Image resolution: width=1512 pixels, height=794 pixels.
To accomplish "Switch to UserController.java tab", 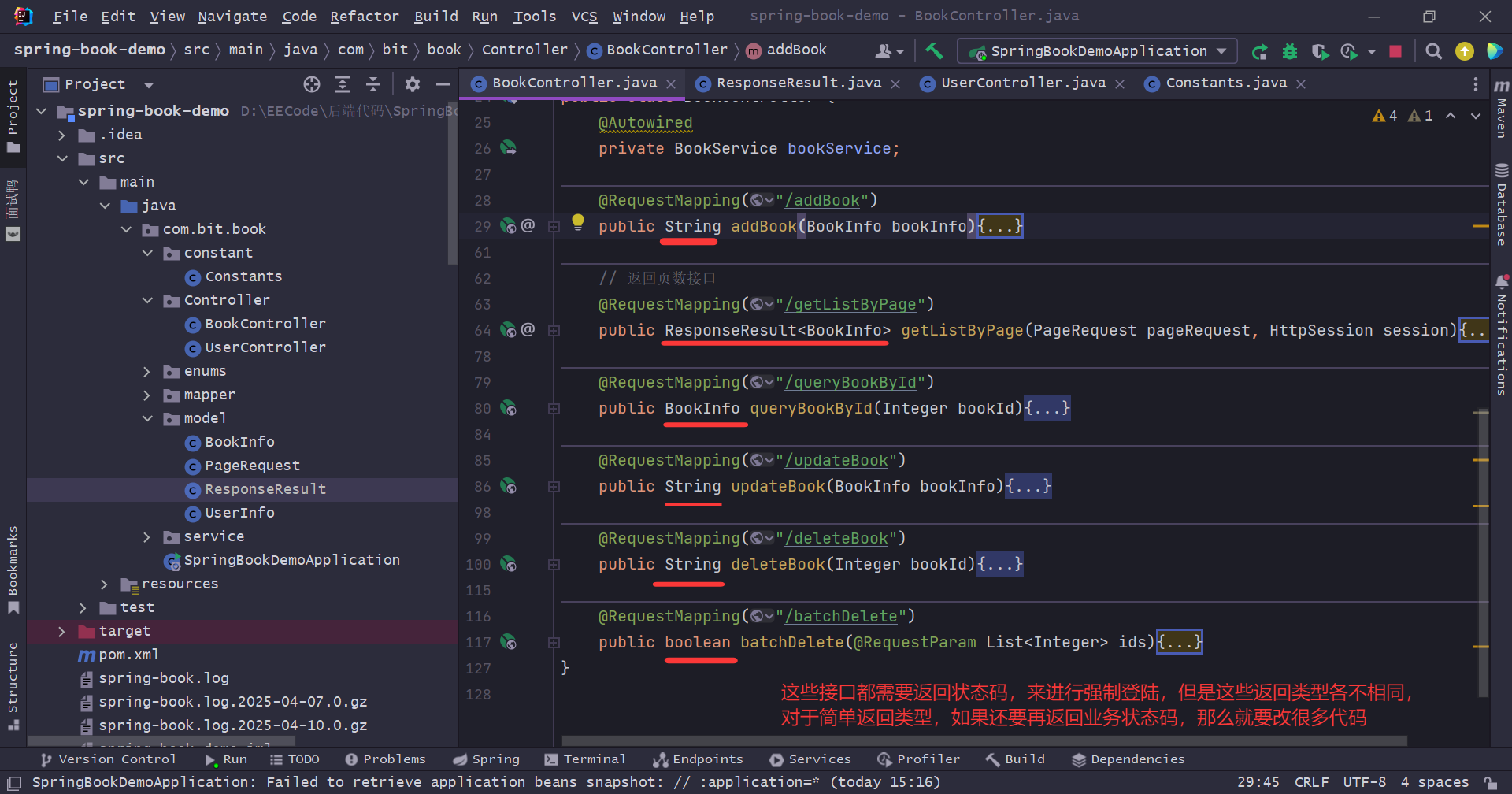I will (1023, 83).
